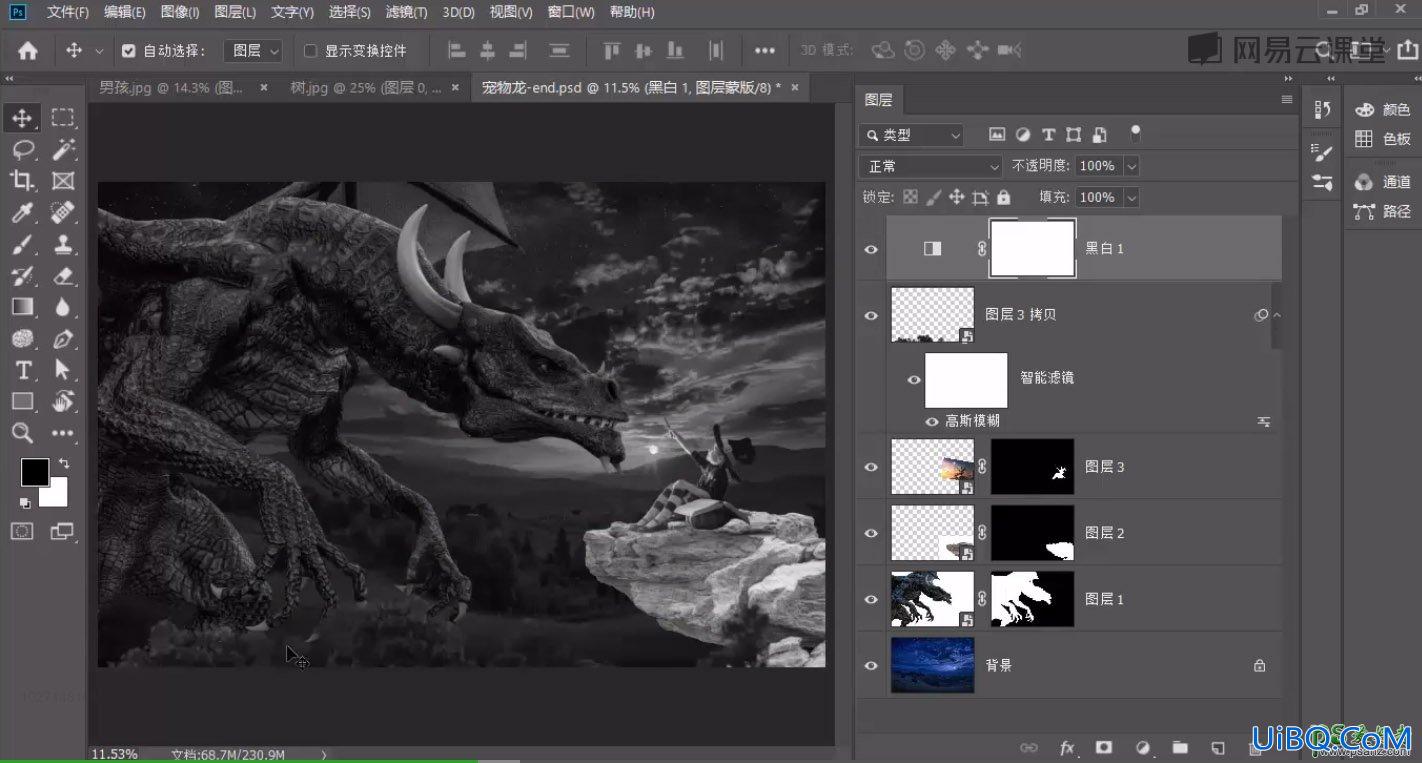Add a layer mask button

click(1104, 747)
